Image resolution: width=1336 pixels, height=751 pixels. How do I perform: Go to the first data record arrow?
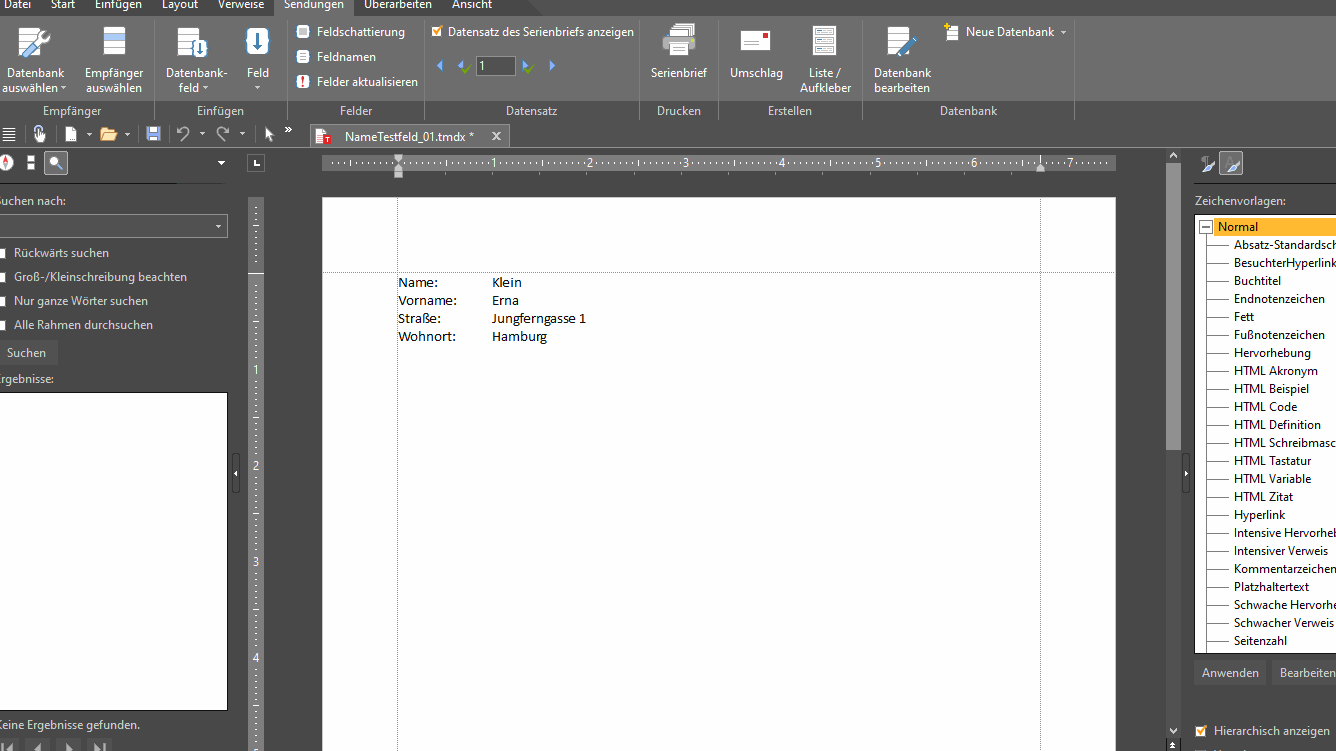tap(440, 66)
